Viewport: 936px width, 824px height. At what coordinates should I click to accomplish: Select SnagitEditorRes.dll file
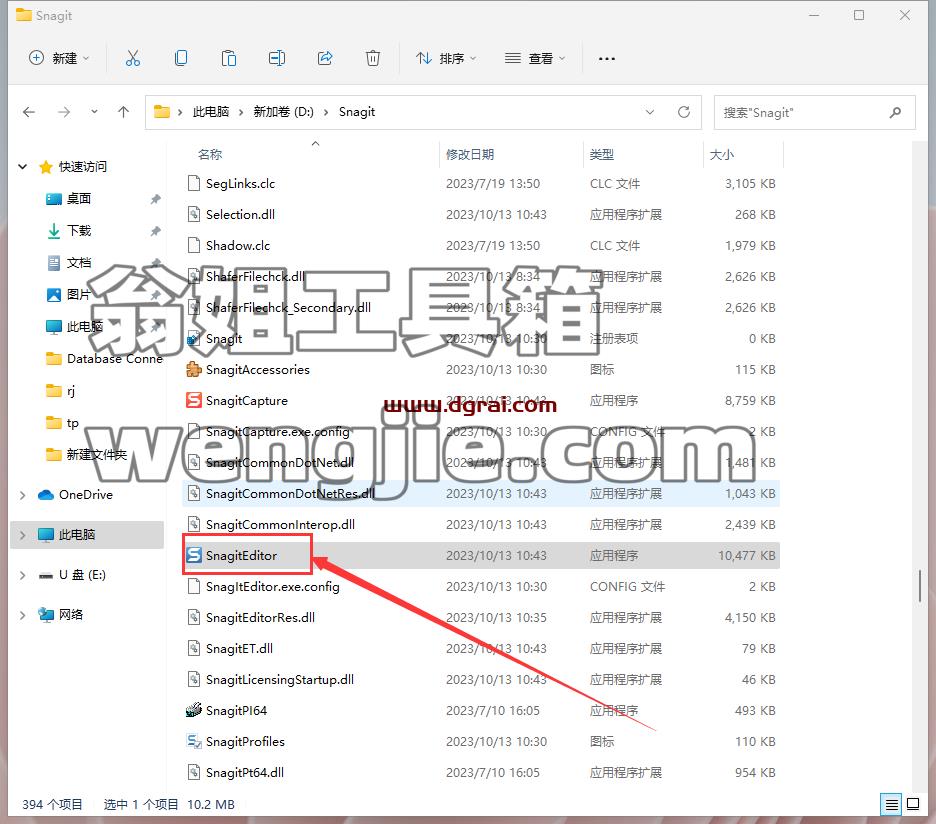pos(481,617)
